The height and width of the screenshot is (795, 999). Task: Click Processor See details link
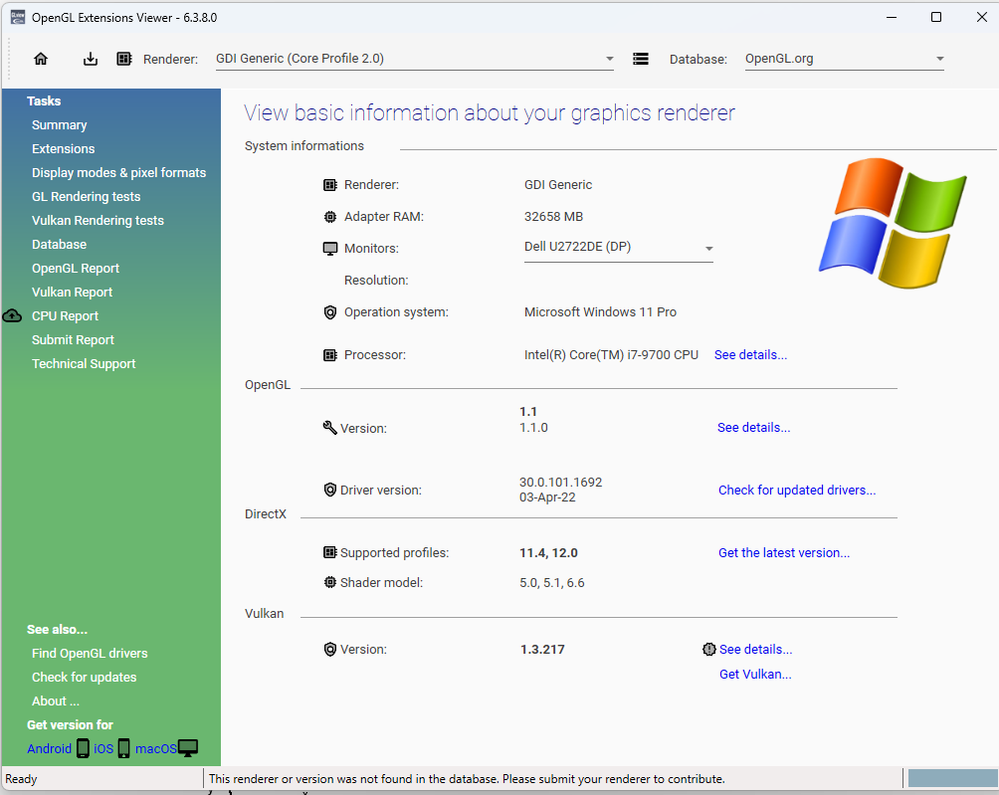[751, 355]
